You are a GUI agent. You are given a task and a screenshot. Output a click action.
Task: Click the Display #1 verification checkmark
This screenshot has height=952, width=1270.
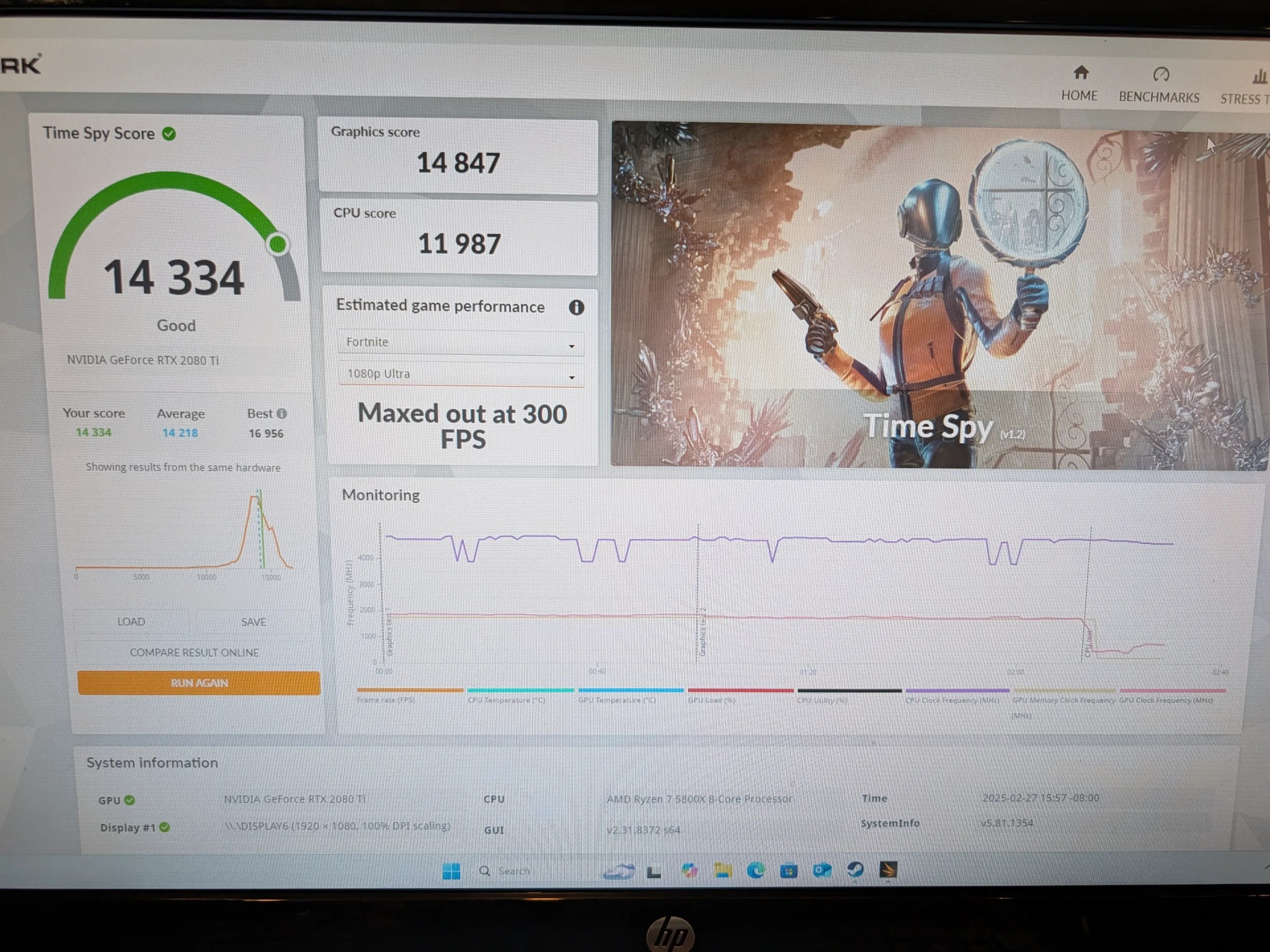click(163, 827)
